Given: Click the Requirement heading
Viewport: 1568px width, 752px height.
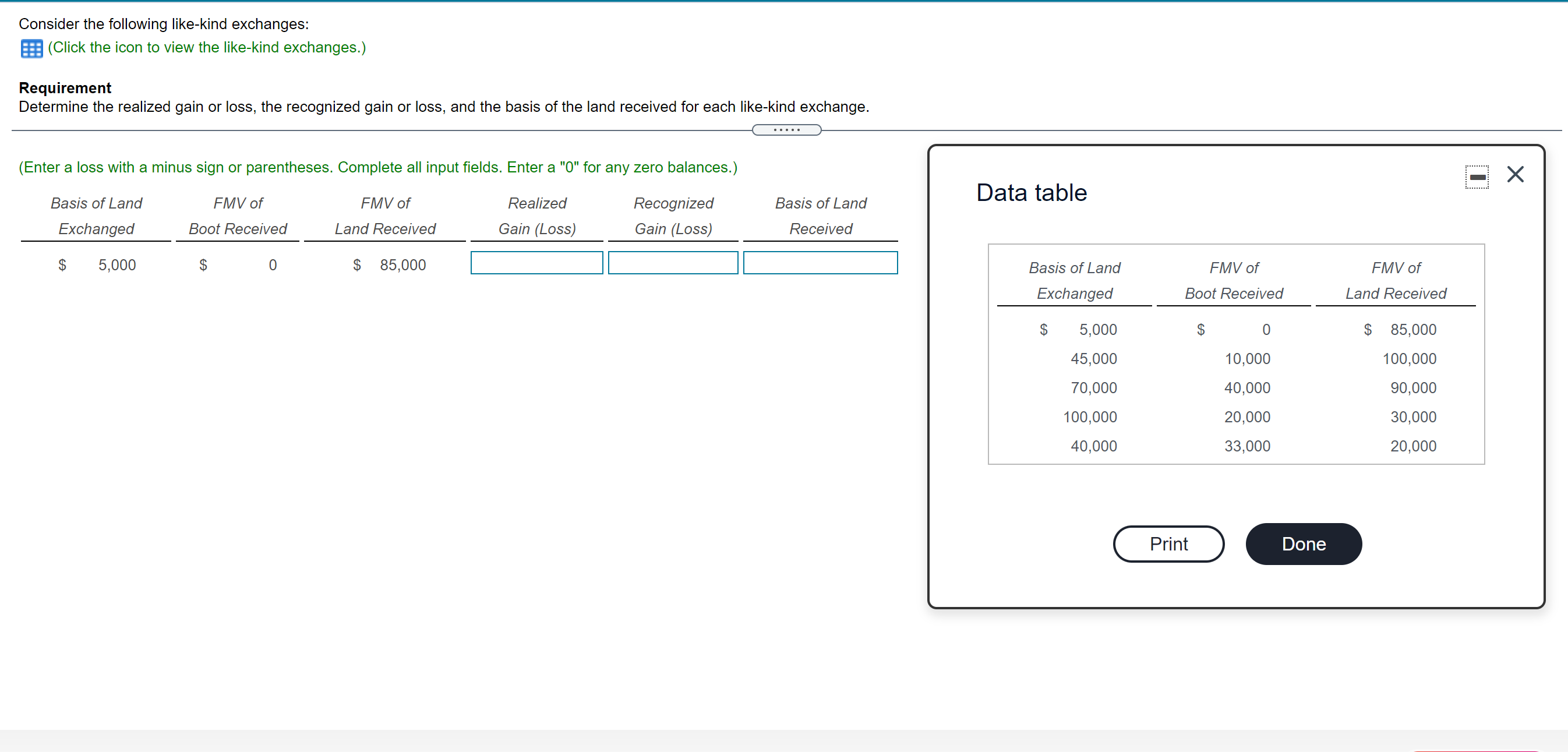Looking at the screenshot, I should coord(65,88).
